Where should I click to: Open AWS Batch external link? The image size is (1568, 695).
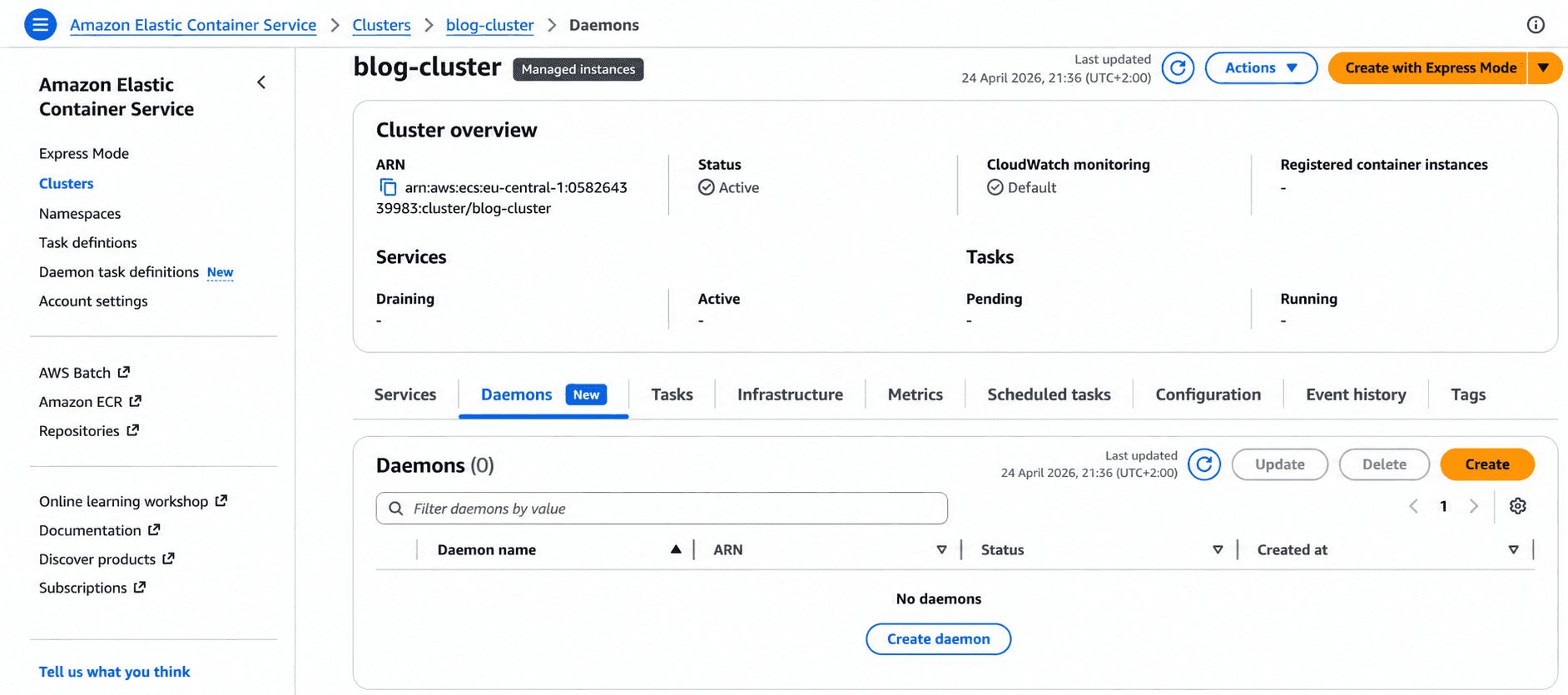[84, 373]
